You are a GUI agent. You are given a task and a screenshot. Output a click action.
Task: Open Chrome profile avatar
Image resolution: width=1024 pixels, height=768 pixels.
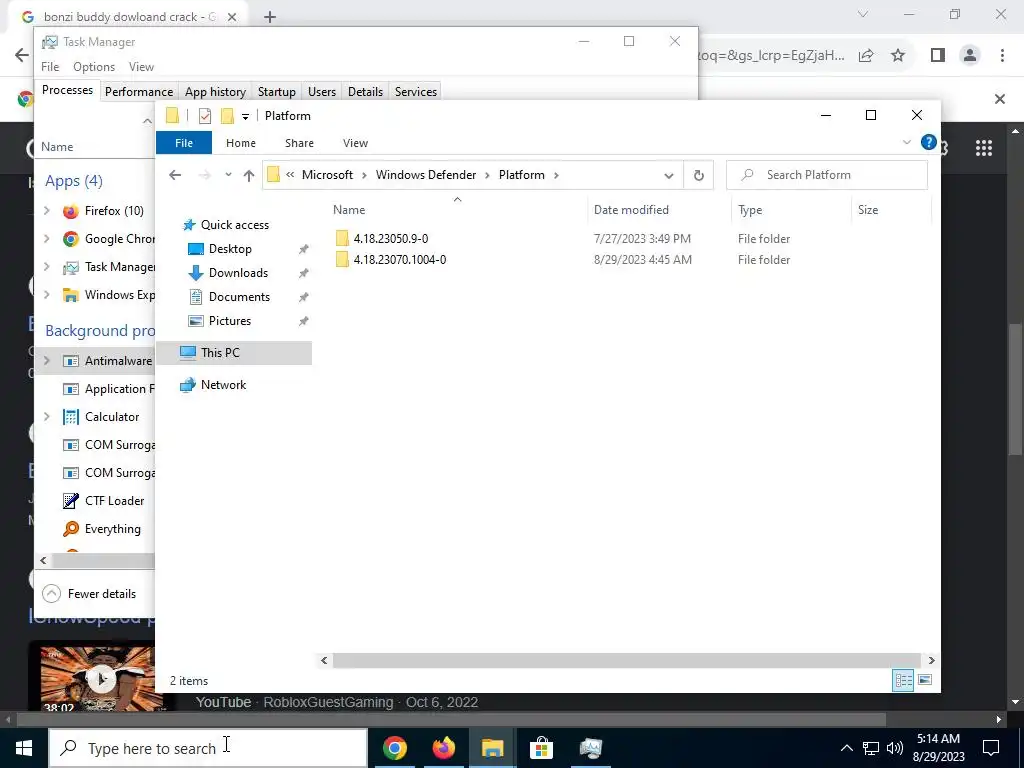coord(970,56)
